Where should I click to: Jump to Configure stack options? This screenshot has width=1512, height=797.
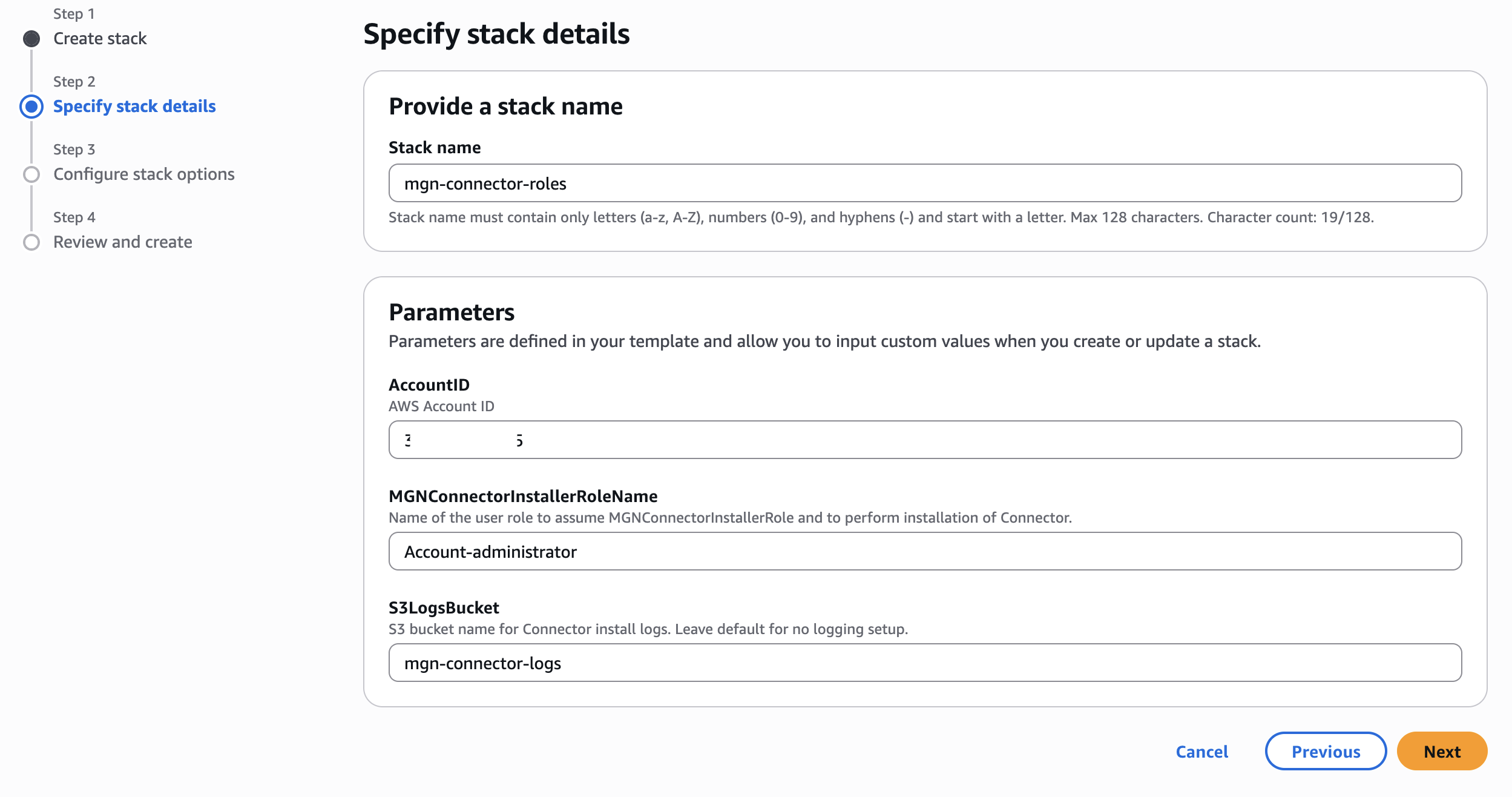[x=144, y=174]
